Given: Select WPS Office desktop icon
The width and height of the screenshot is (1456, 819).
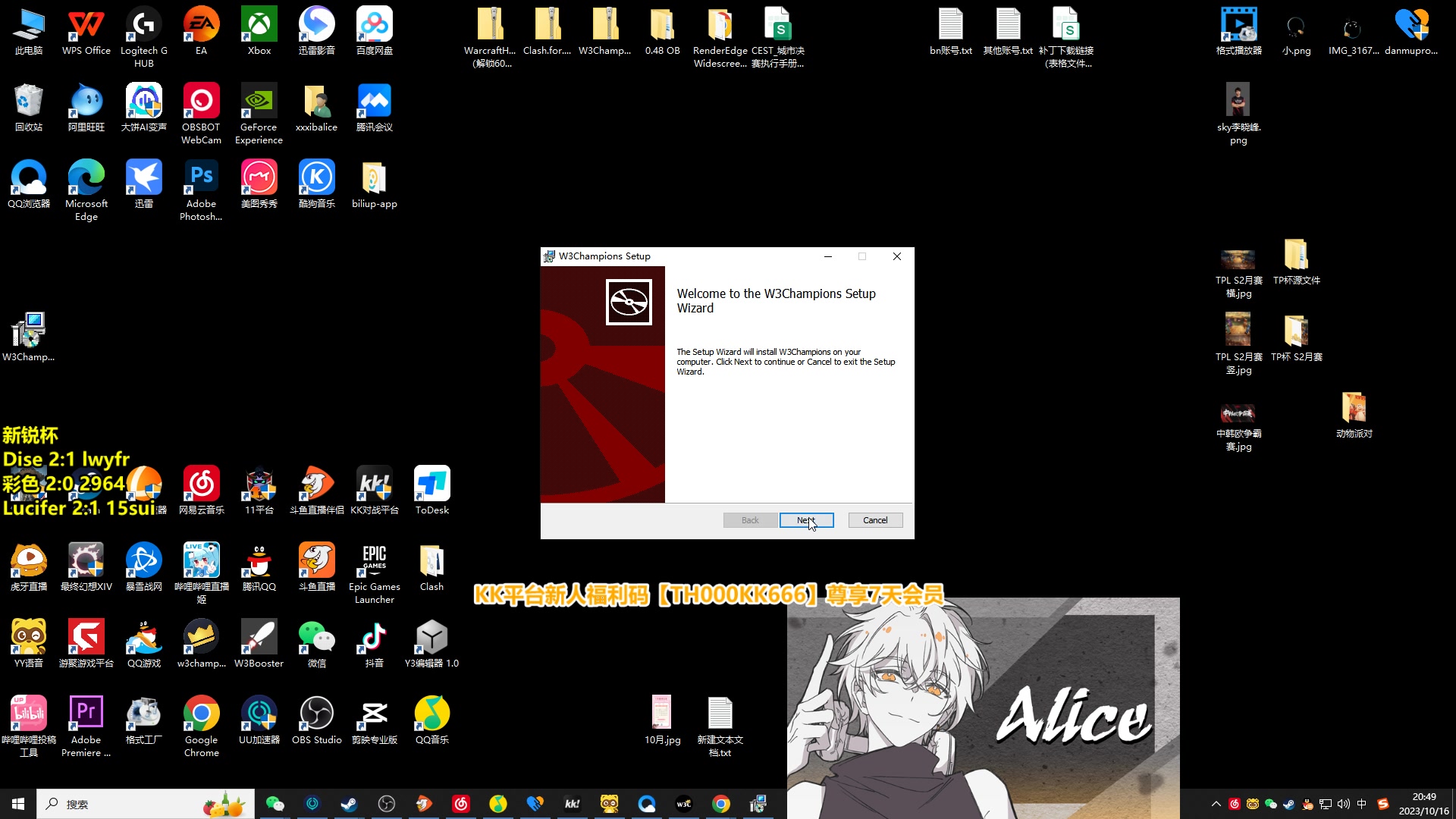Looking at the screenshot, I should pos(86,32).
